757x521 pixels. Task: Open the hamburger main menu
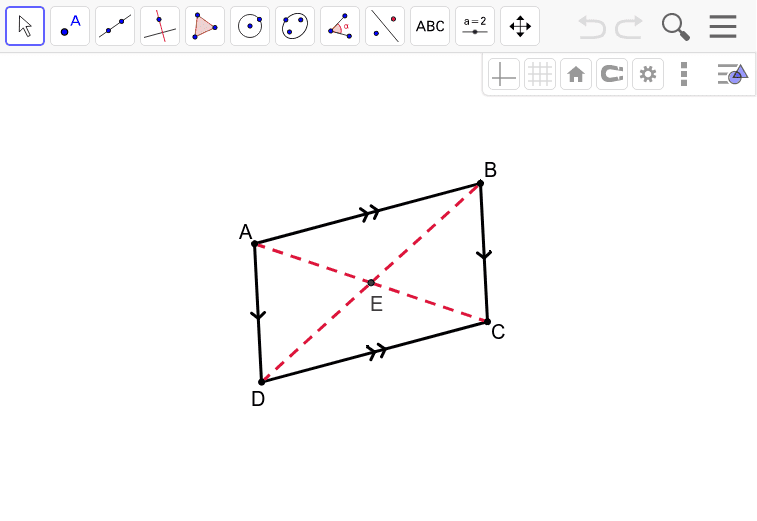(x=723, y=27)
